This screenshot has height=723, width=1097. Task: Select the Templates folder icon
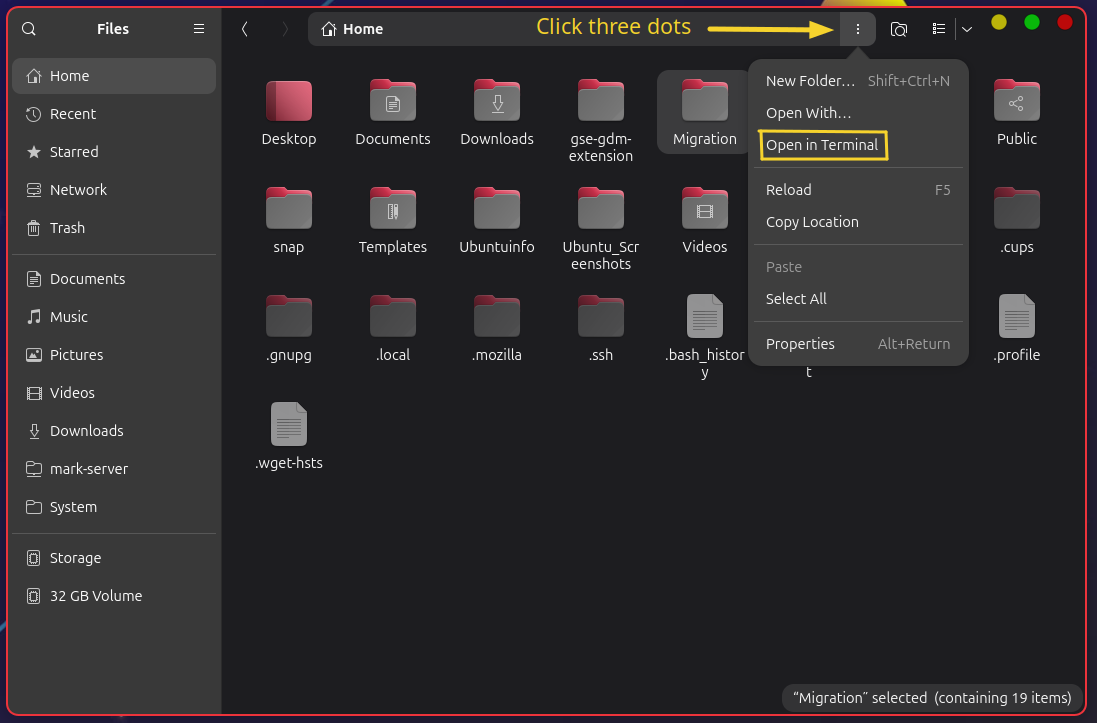[x=393, y=209]
